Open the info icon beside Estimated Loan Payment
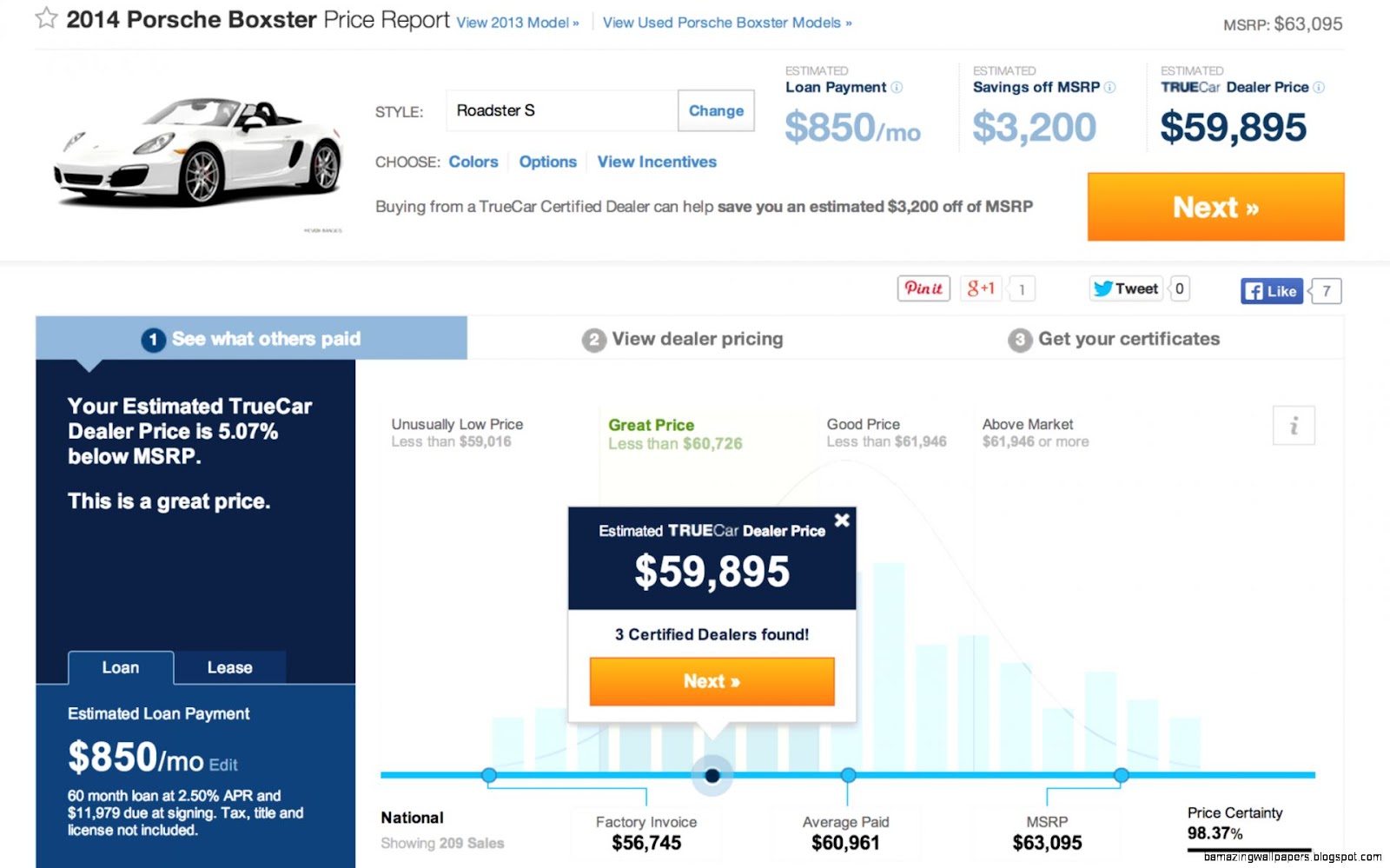This screenshot has width=1390, height=868. click(x=896, y=87)
